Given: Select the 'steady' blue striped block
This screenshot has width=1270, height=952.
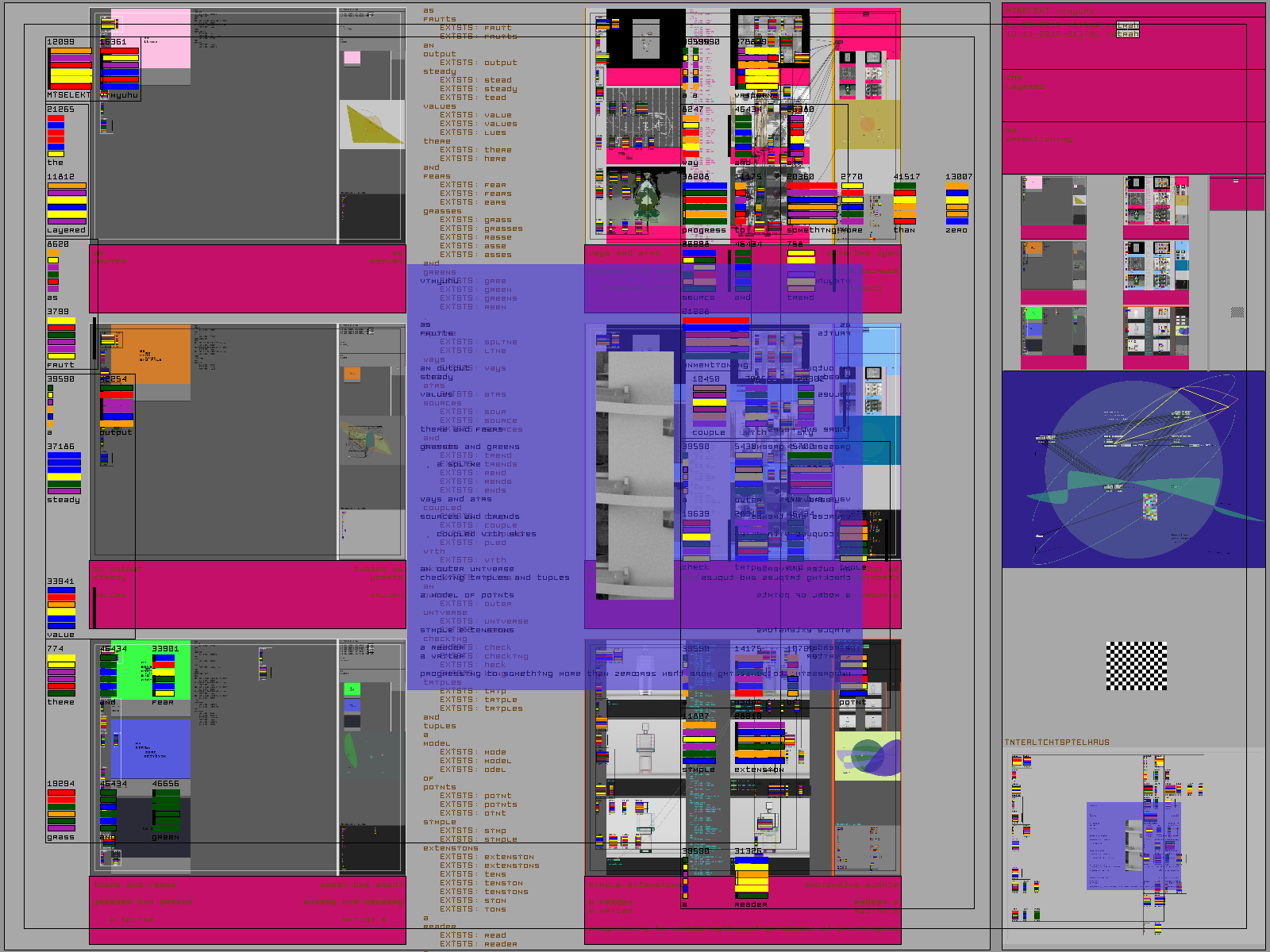Looking at the screenshot, I should tap(63, 474).
